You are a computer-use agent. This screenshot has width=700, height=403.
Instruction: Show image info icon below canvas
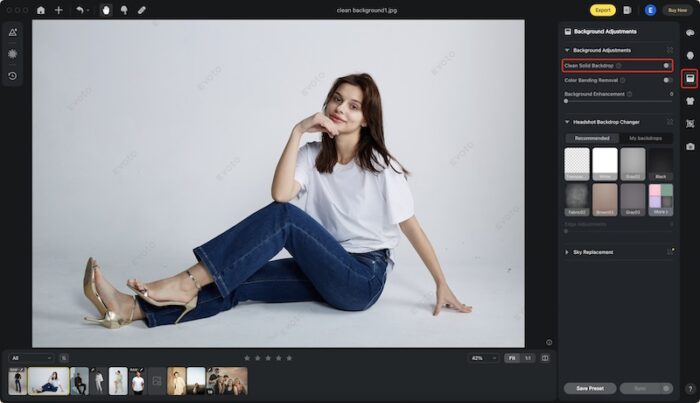point(549,342)
